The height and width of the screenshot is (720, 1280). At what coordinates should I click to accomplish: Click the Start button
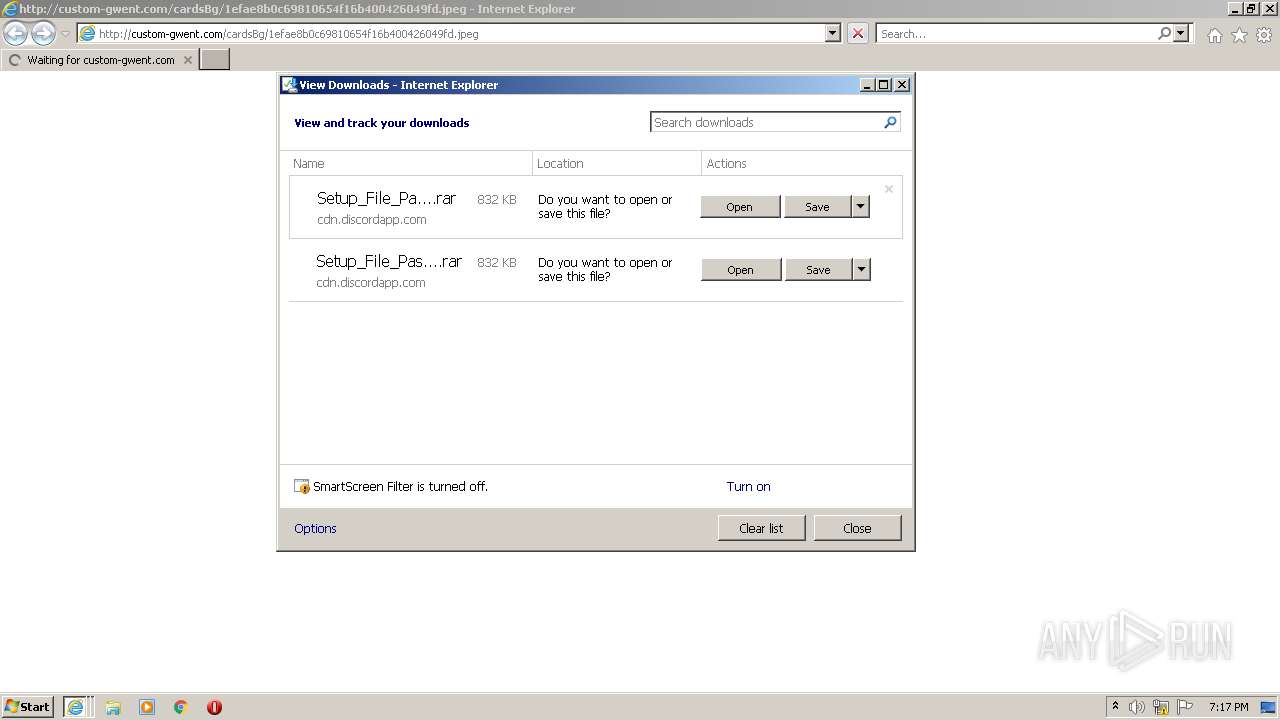[28, 707]
